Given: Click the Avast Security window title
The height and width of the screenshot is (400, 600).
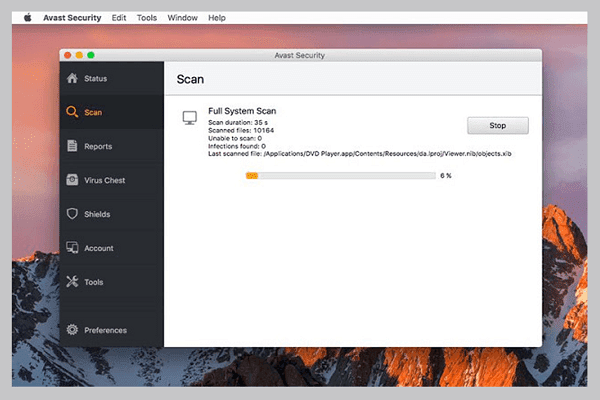Looking at the screenshot, I should point(300,55).
